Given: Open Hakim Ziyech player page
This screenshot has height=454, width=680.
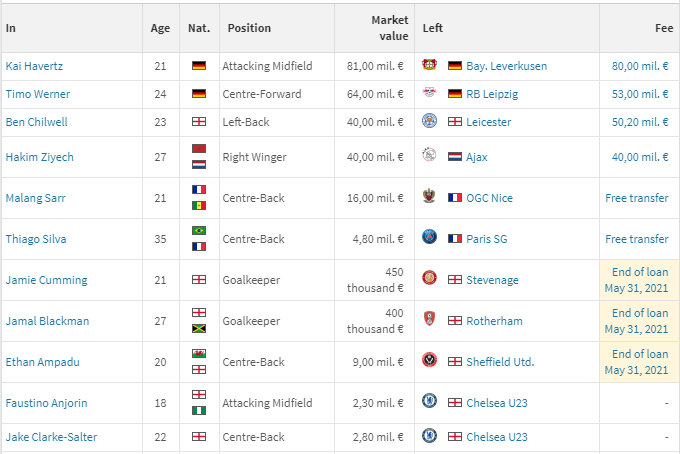Looking at the screenshot, I should point(39,157).
